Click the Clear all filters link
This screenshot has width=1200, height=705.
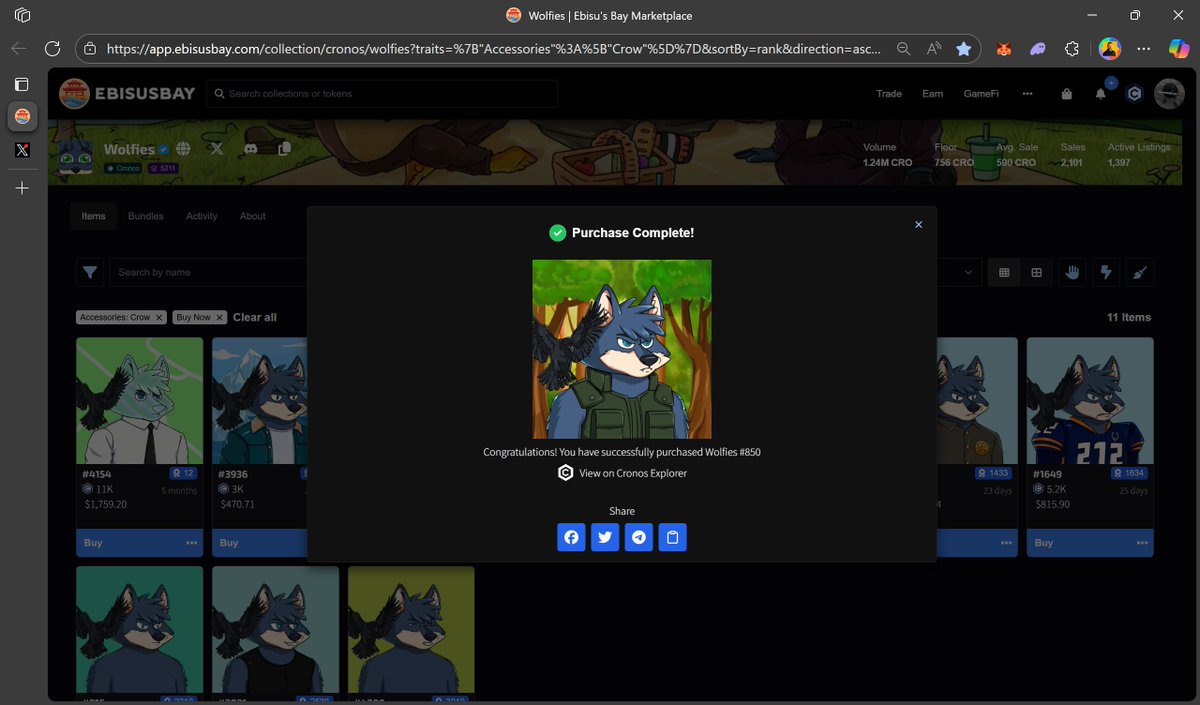pyautogui.click(x=254, y=317)
